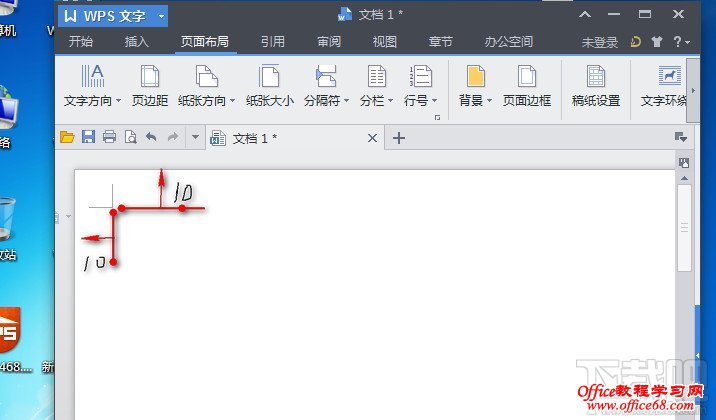The width and height of the screenshot is (716, 420).
Task: Undo the last action
Action: coord(151,136)
